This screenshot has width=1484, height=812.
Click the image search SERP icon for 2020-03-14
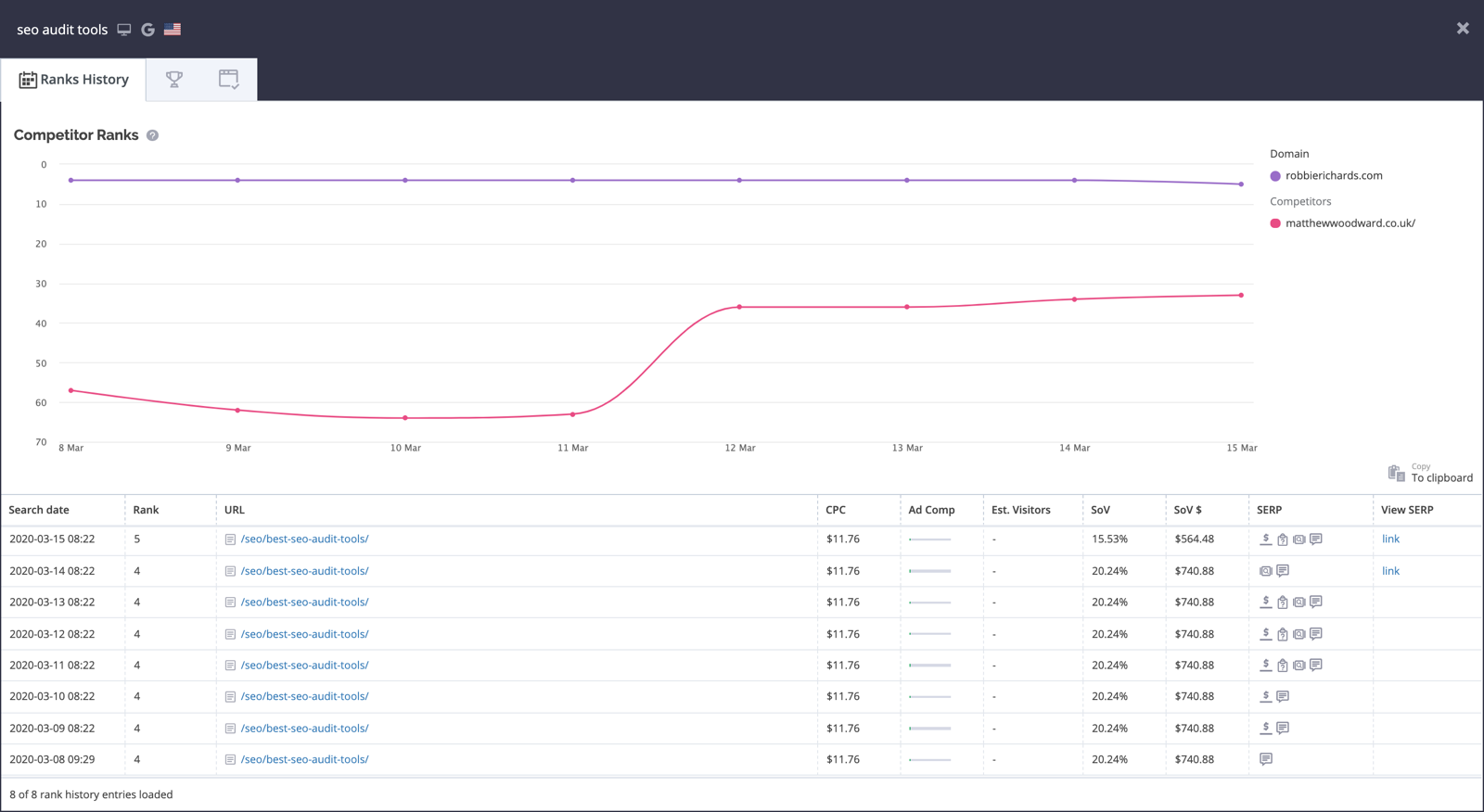(1266, 571)
